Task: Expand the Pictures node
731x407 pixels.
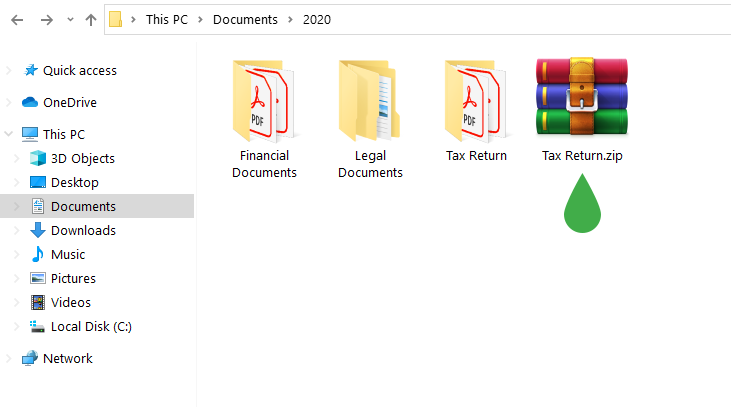Action: point(16,278)
